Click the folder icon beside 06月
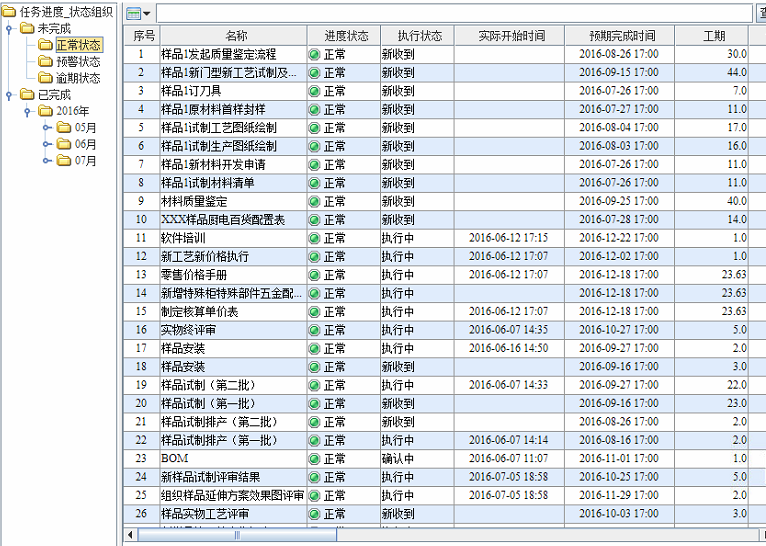766x546 pixels. pyautogui.click(x=64, y=144)
